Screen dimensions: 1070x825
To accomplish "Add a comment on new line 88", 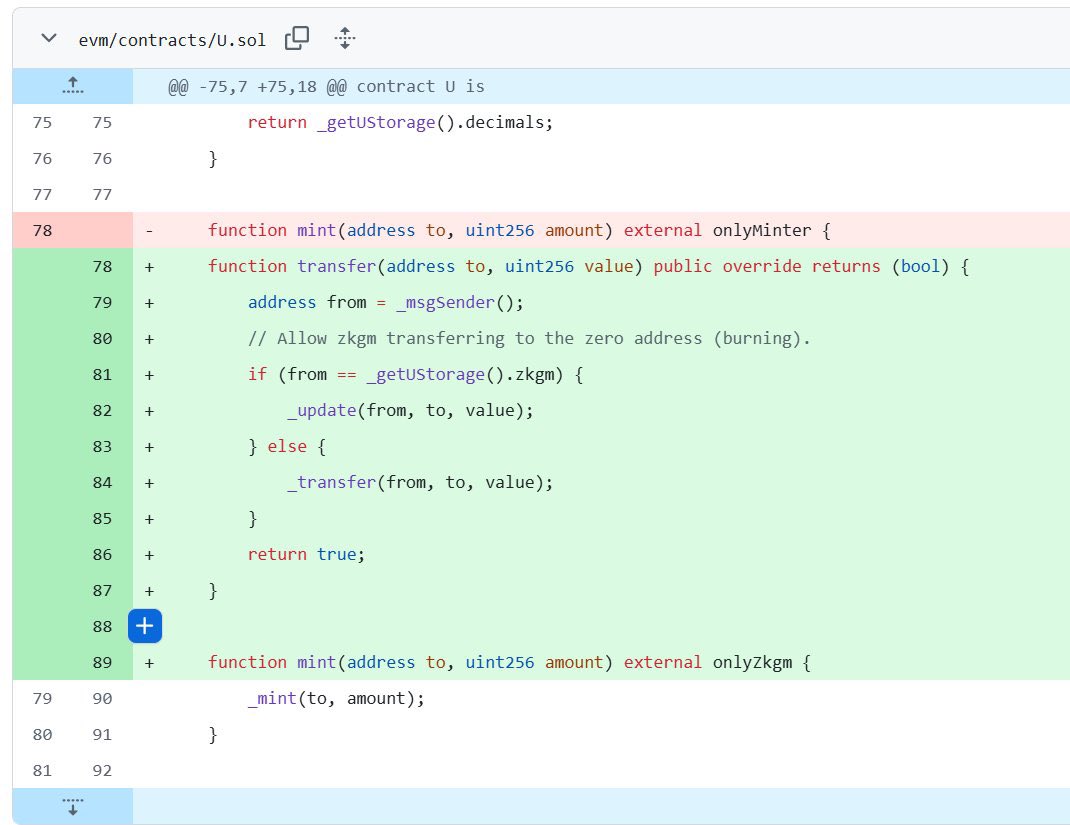I will point(145,626).
